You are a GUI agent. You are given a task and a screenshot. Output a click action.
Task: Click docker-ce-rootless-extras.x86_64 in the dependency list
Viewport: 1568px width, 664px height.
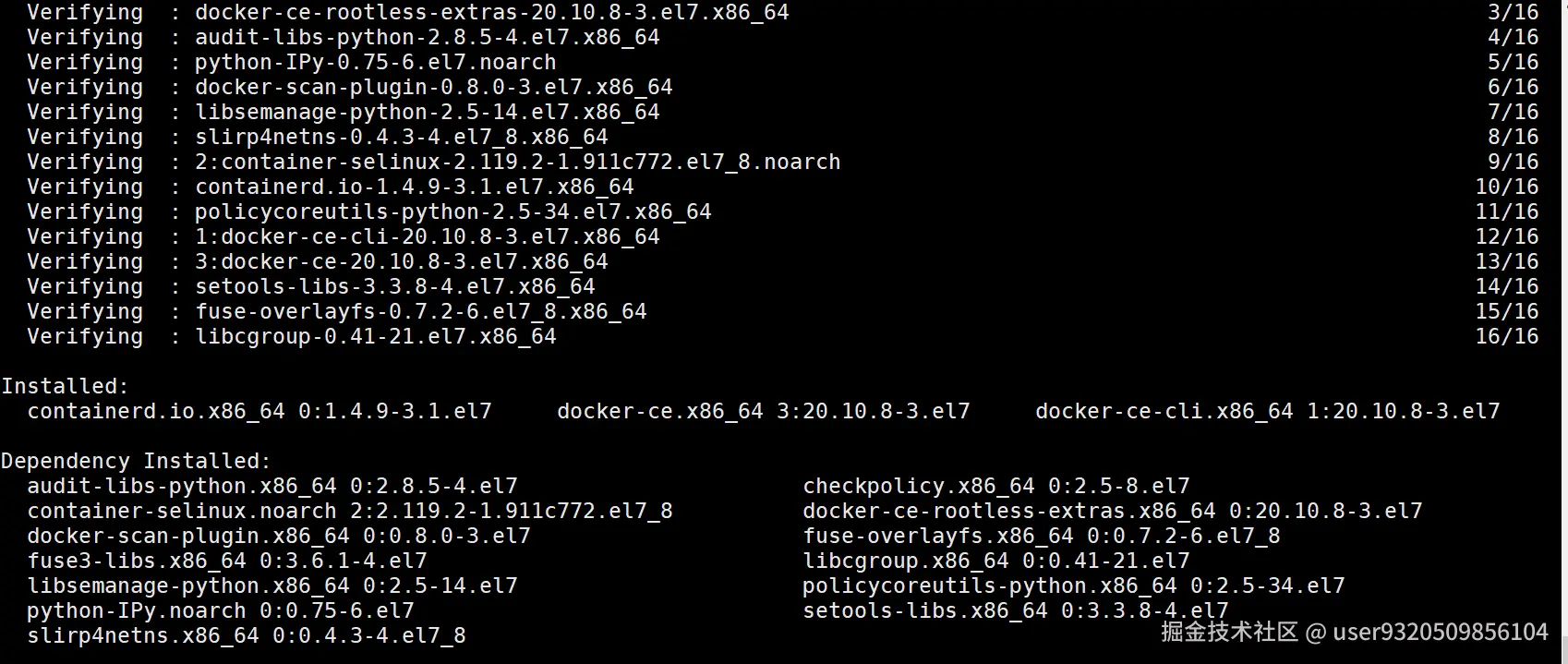1008,511
